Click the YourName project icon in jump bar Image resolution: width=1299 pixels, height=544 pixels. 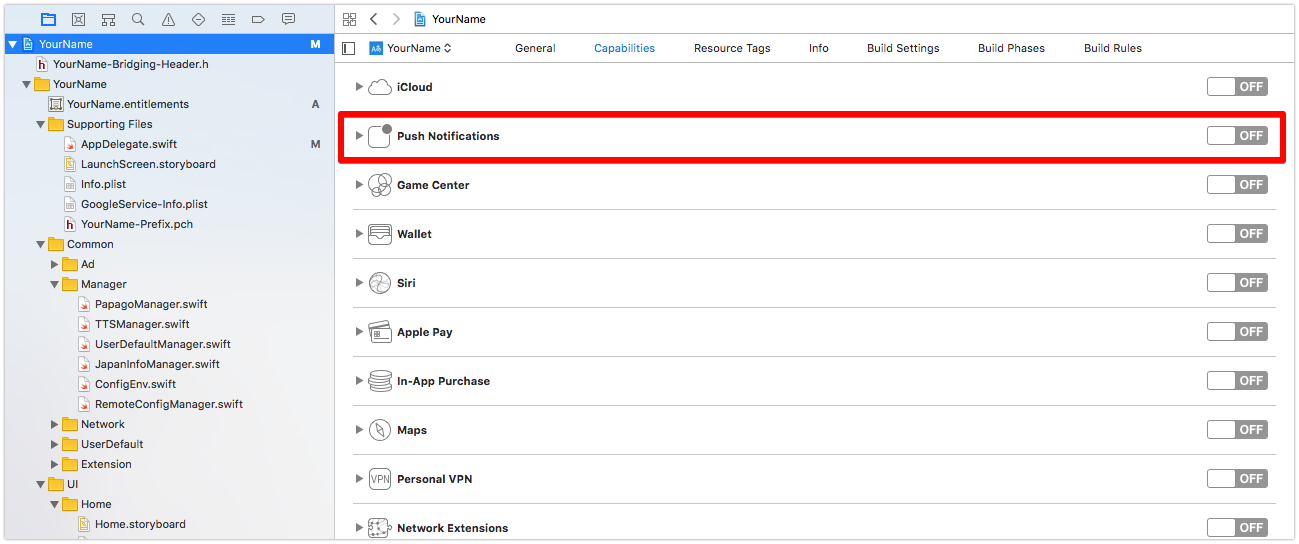click(x=420, y=19)
